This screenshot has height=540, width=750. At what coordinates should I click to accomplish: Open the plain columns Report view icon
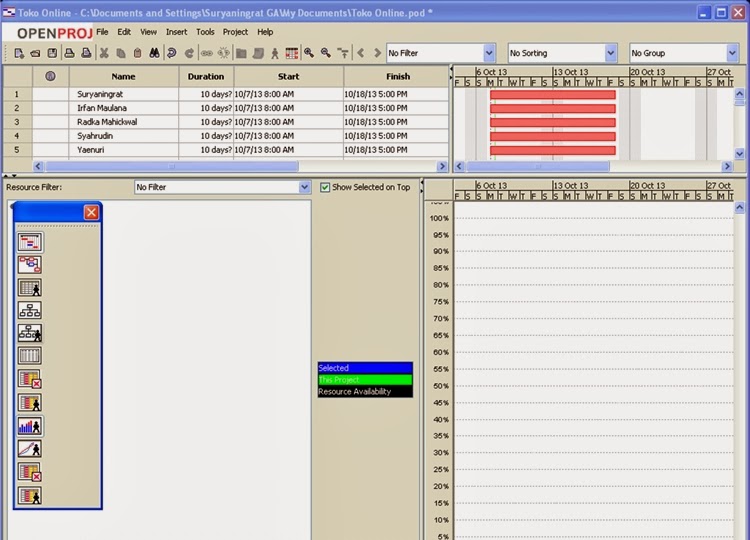point(30,355)
